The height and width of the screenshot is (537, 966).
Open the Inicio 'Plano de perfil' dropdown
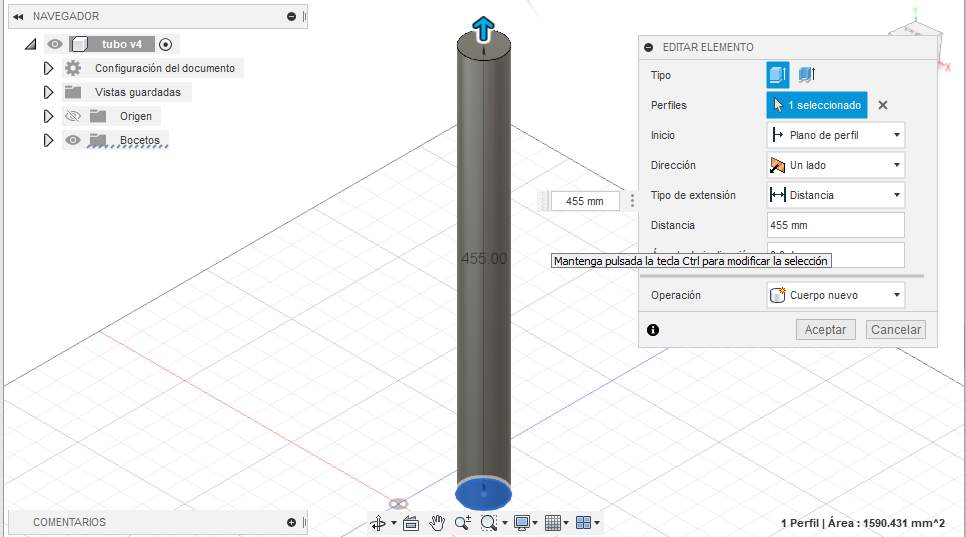point(835,135)
